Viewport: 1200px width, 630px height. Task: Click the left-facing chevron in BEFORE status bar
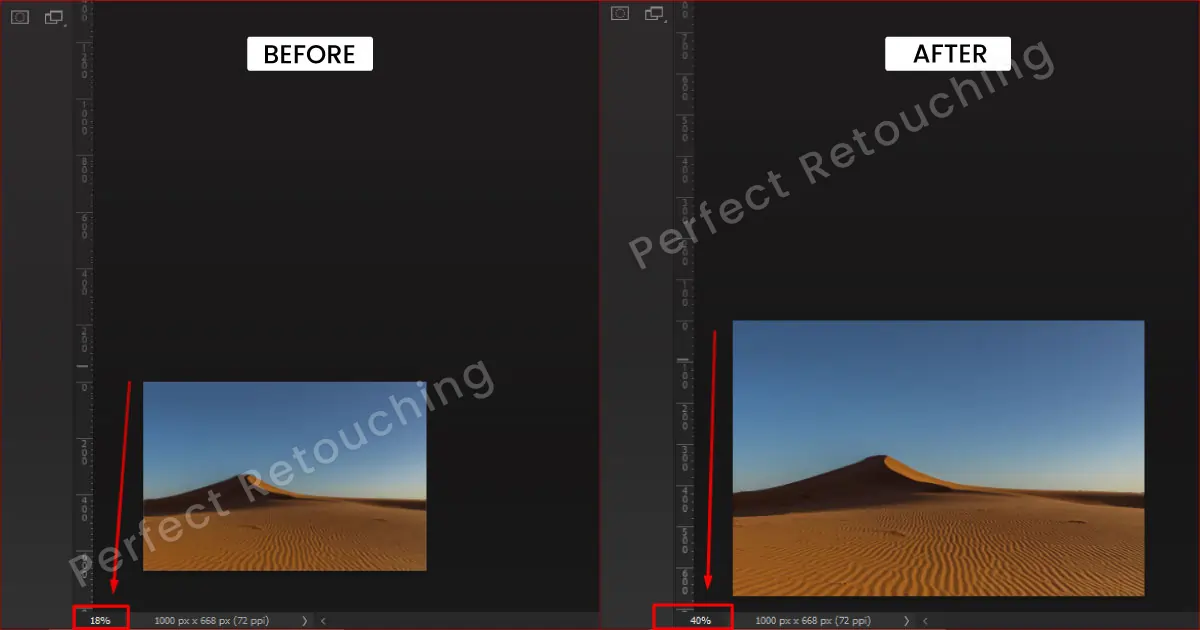321,620
